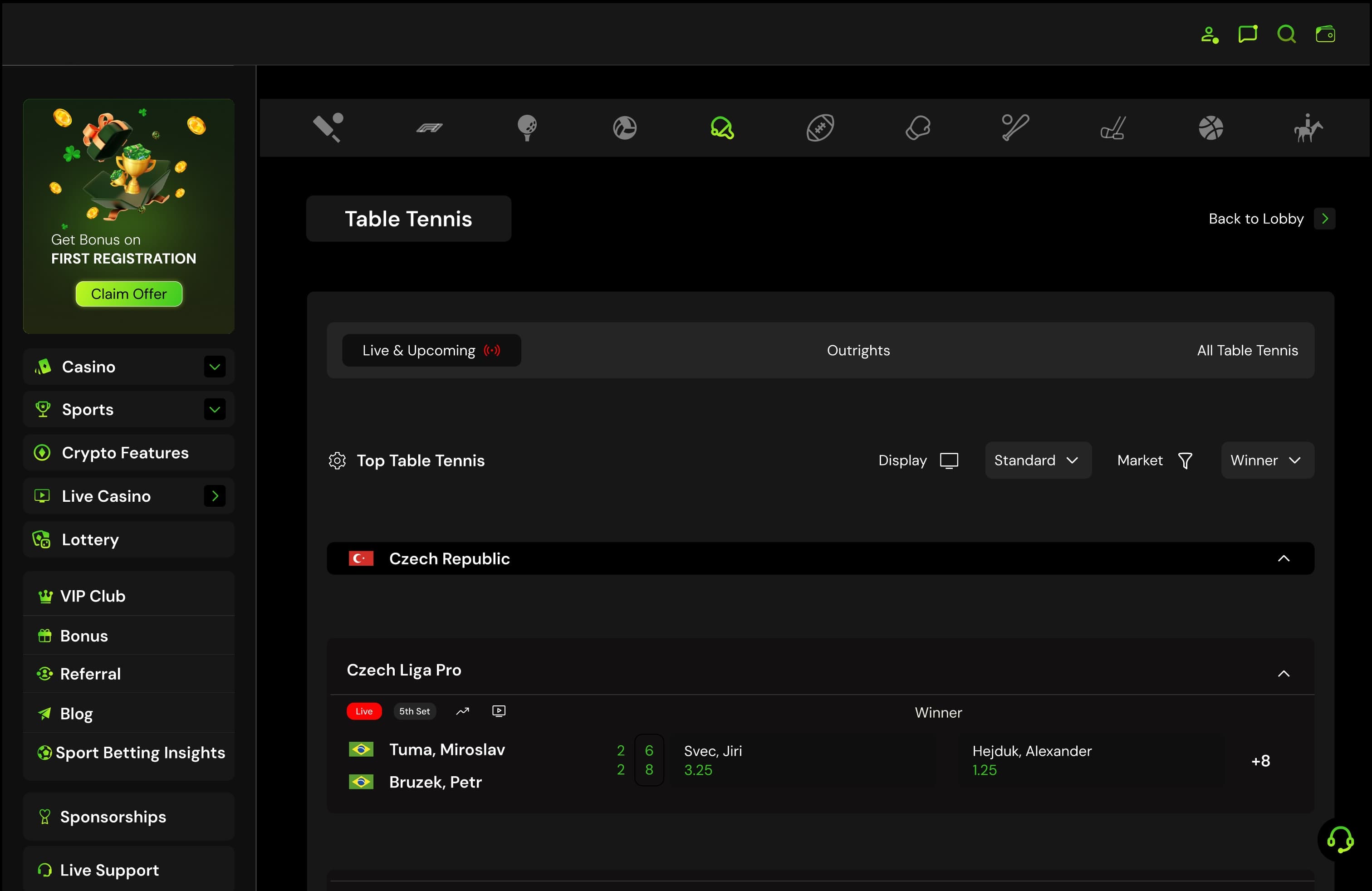The height and width of the screenshot is (891, 1372).
Task: Select the American football icon
Action: click(820, 127)
